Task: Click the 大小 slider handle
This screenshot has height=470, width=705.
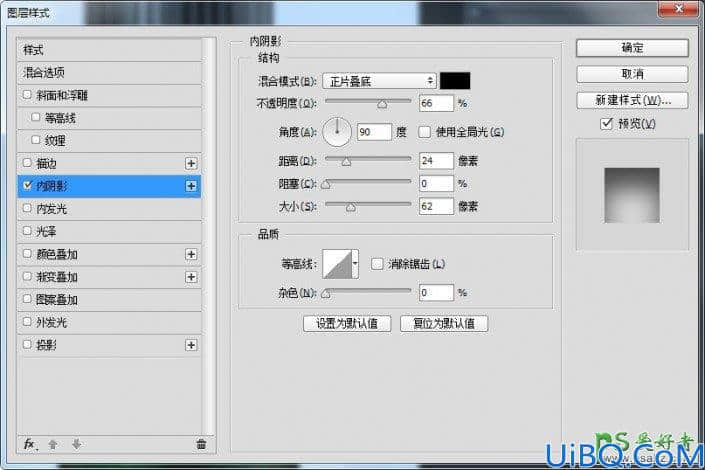Action: (x=351, y=207)
